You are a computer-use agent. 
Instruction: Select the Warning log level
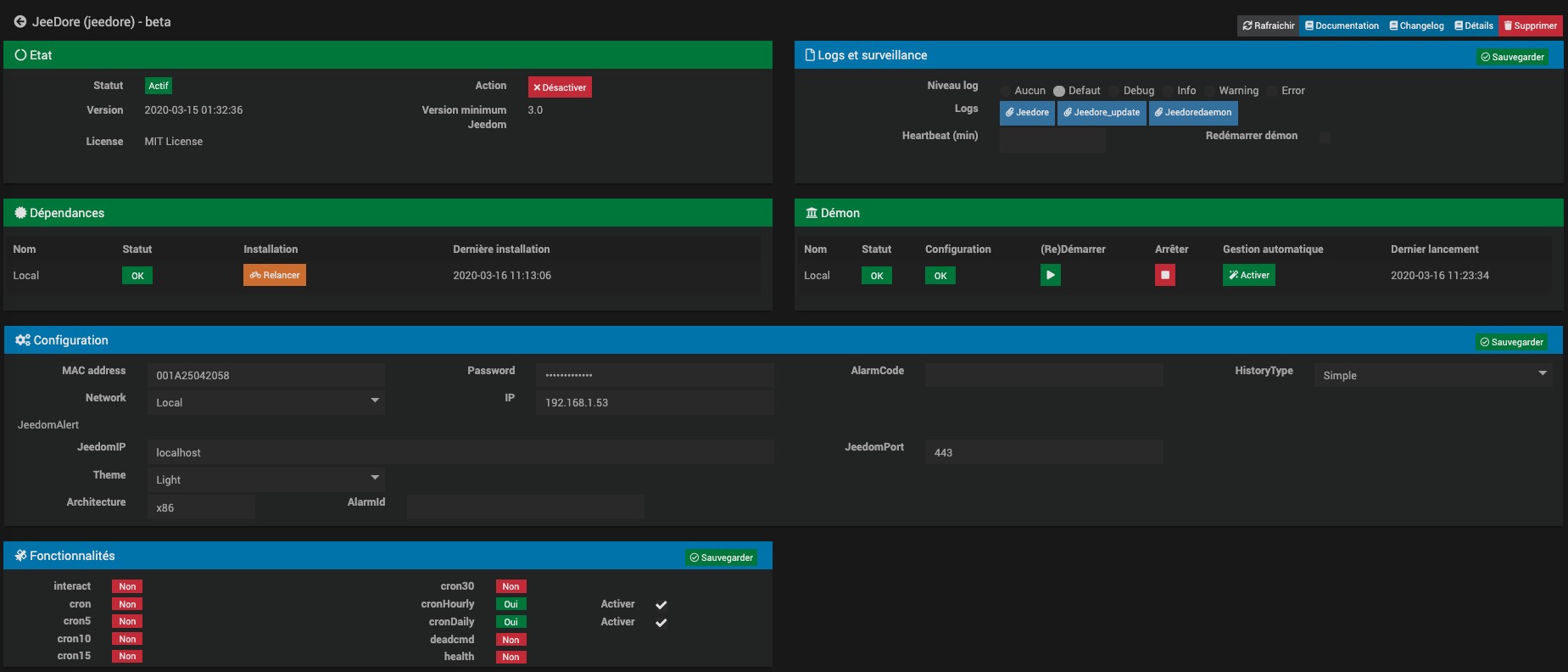click(x=1210, y=91)
